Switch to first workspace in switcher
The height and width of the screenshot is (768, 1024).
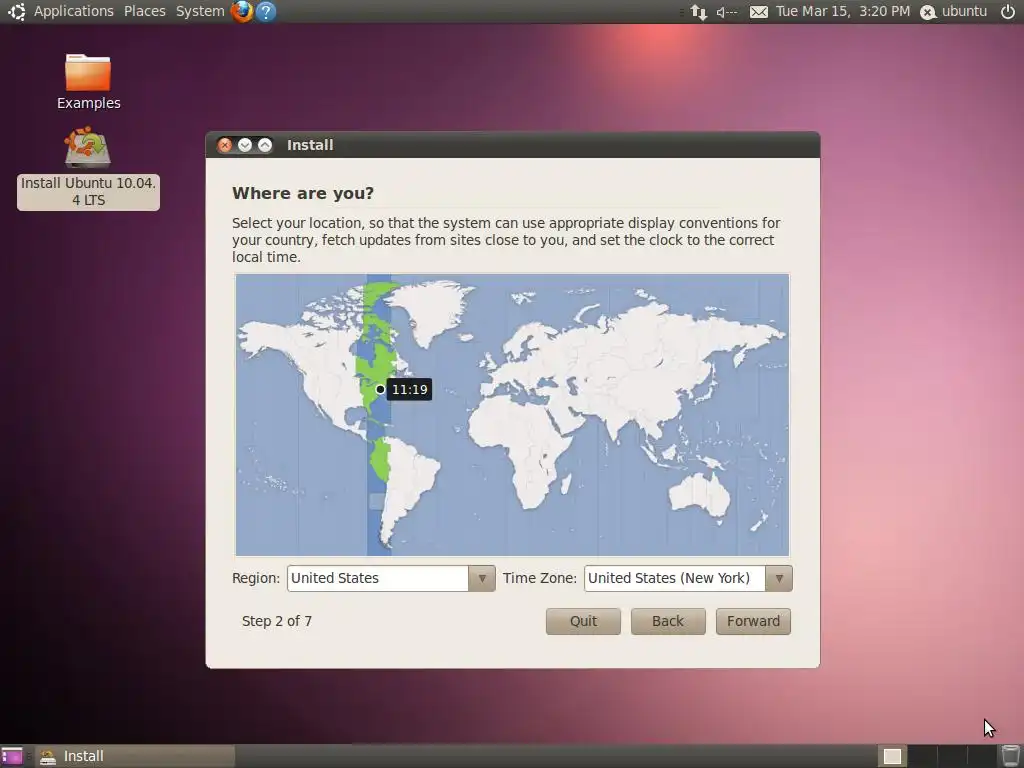click(892, 756)
